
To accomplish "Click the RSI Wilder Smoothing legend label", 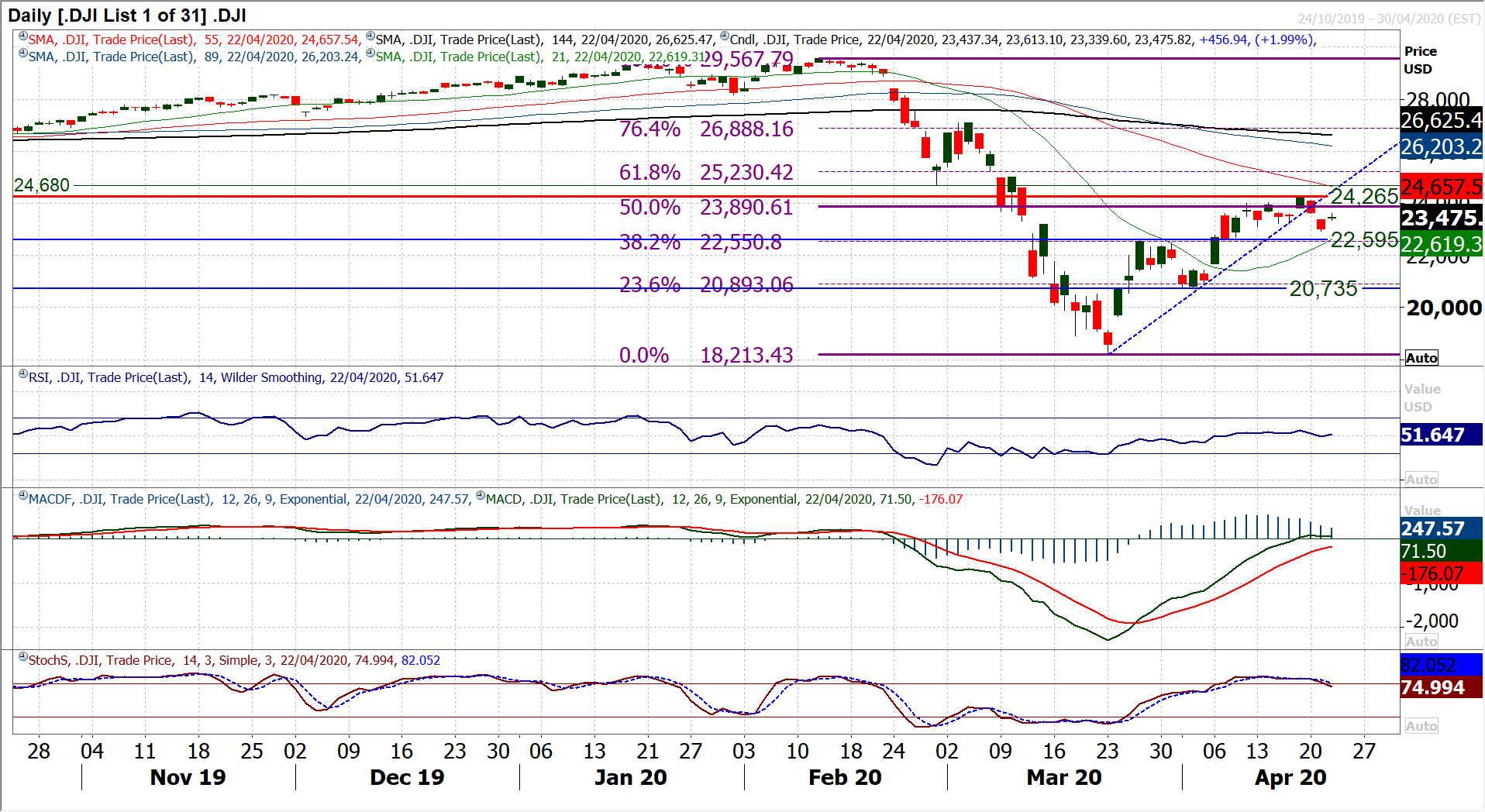I will (x=236, y=377).
